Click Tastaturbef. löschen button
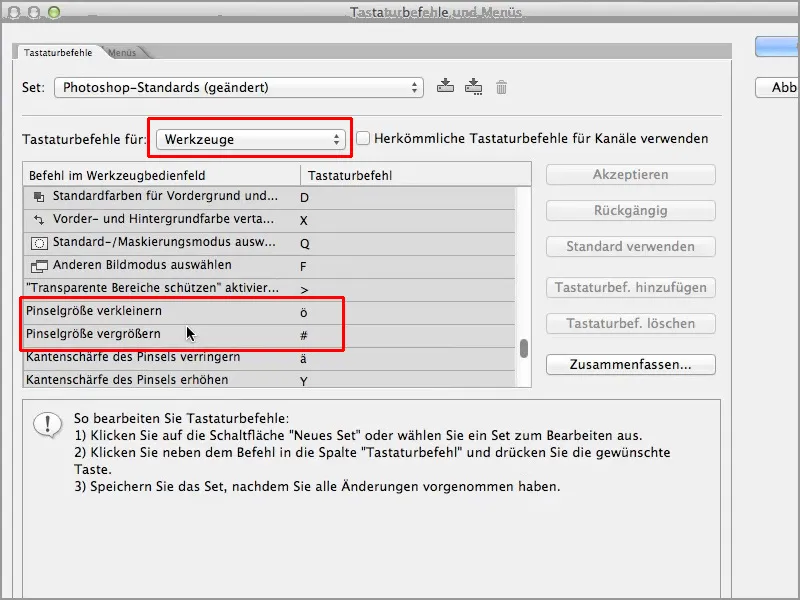Image resolution: width=800 pixels, height=600 pixels. click(x=631, y=323)
